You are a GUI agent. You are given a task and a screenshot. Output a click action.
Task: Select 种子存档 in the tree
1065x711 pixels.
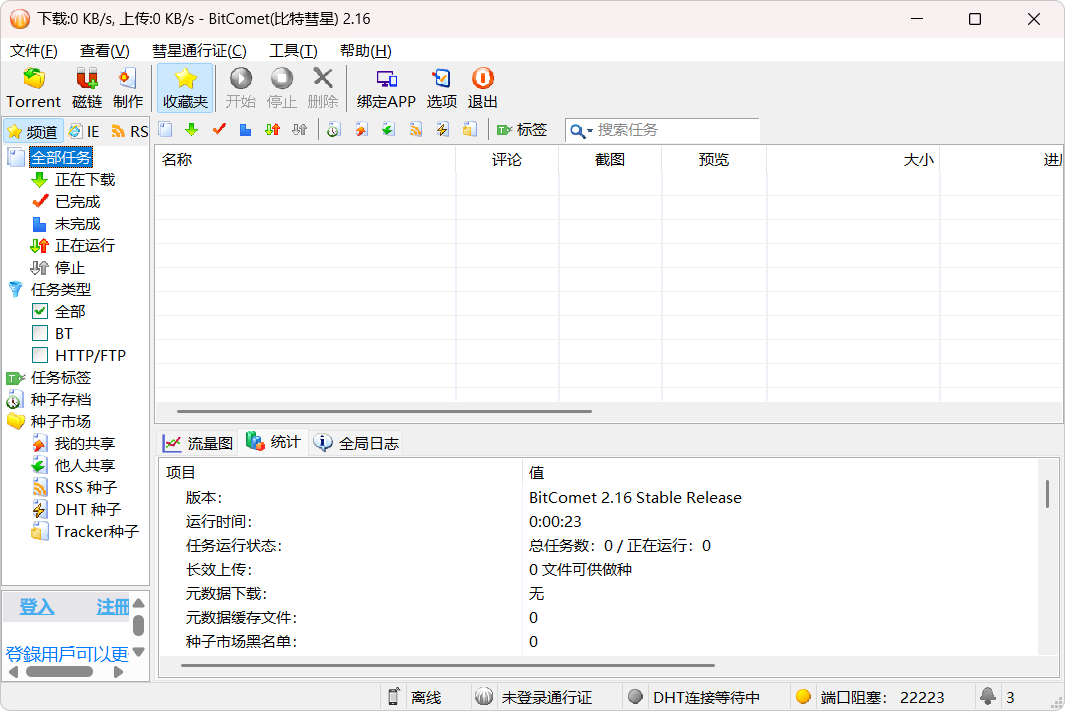(x=60, y=399)
